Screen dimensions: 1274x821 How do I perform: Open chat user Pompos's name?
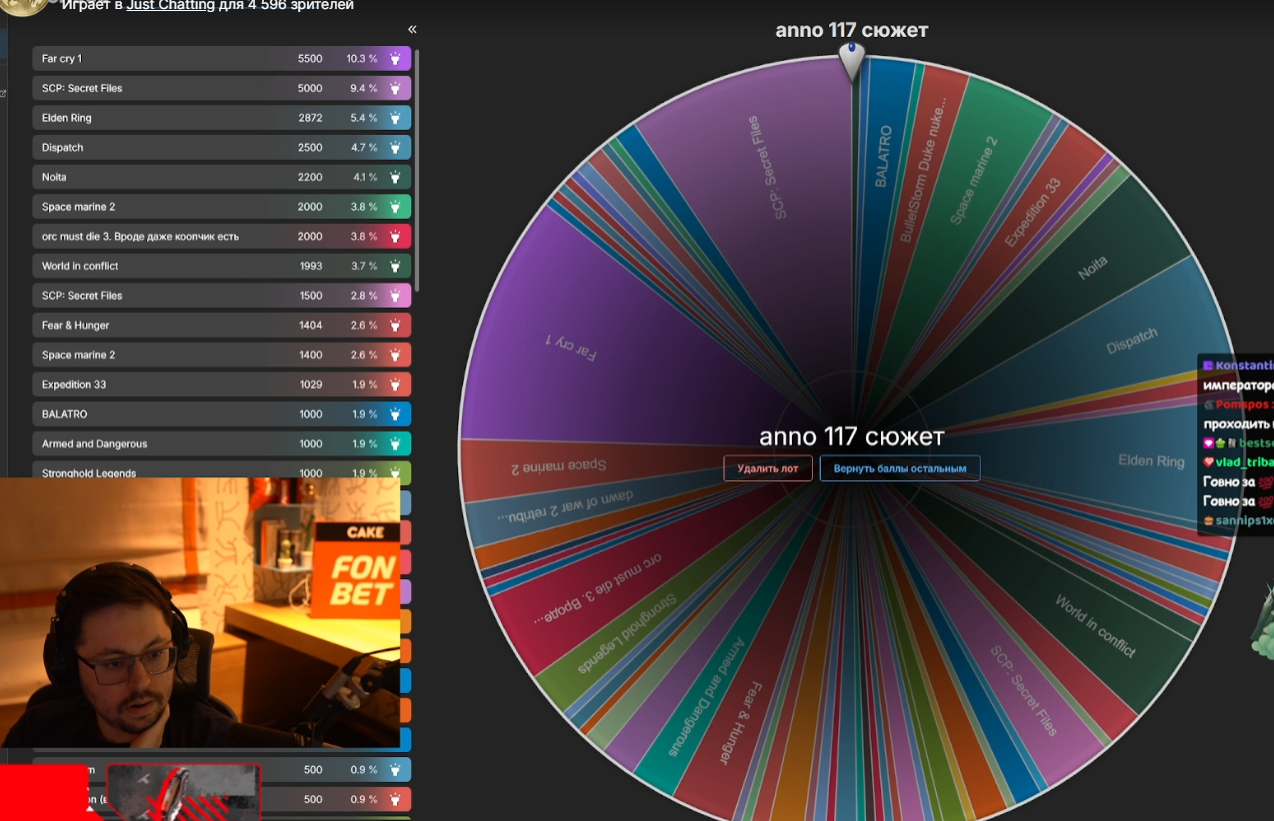tap(1245, 404)
